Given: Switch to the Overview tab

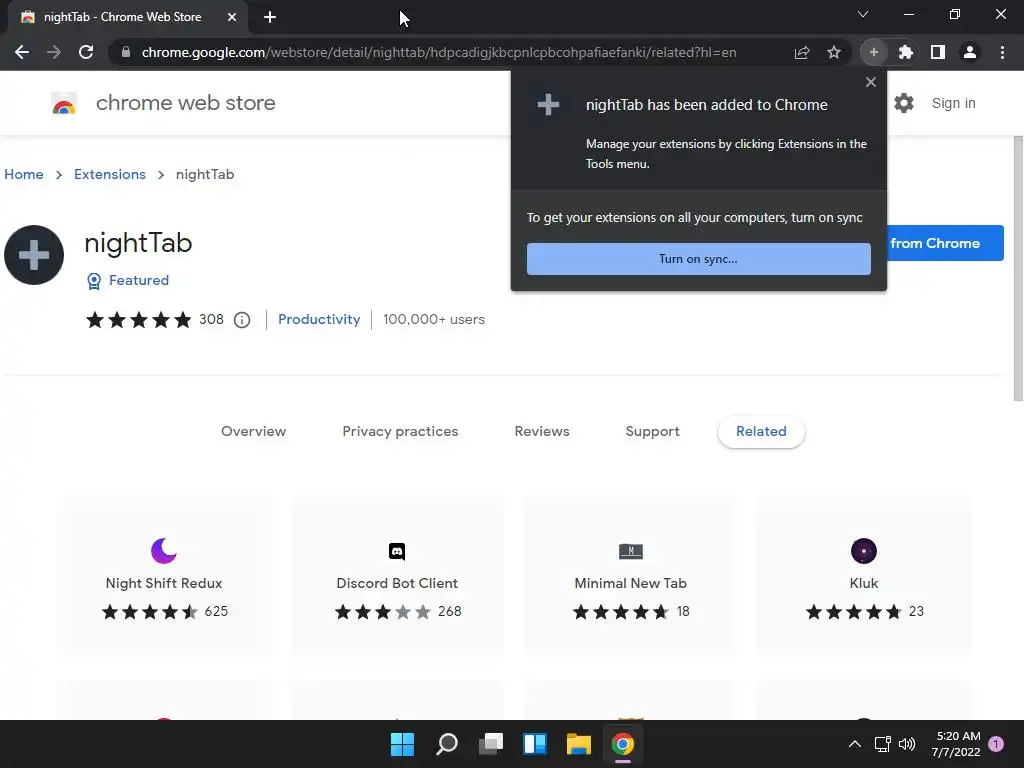Looking at the screenshot, I should pos(253,431).
